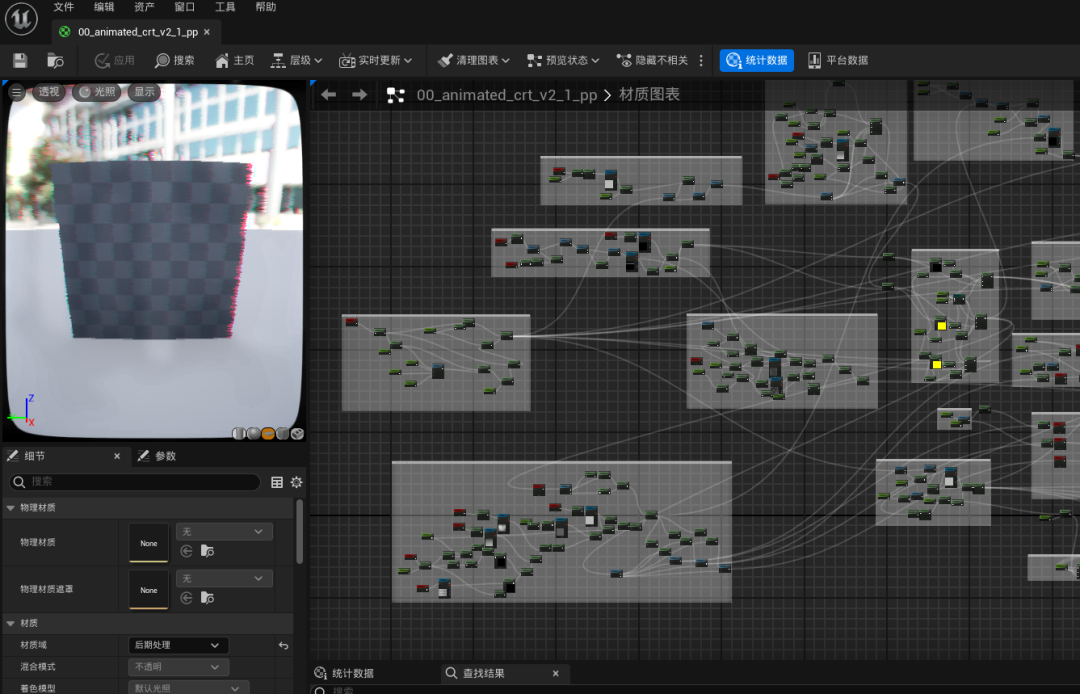Screen dimensions: 1080x694
Task: Open the 透视 (Perspective) viewport menu
Action: (x=48, y=92)
